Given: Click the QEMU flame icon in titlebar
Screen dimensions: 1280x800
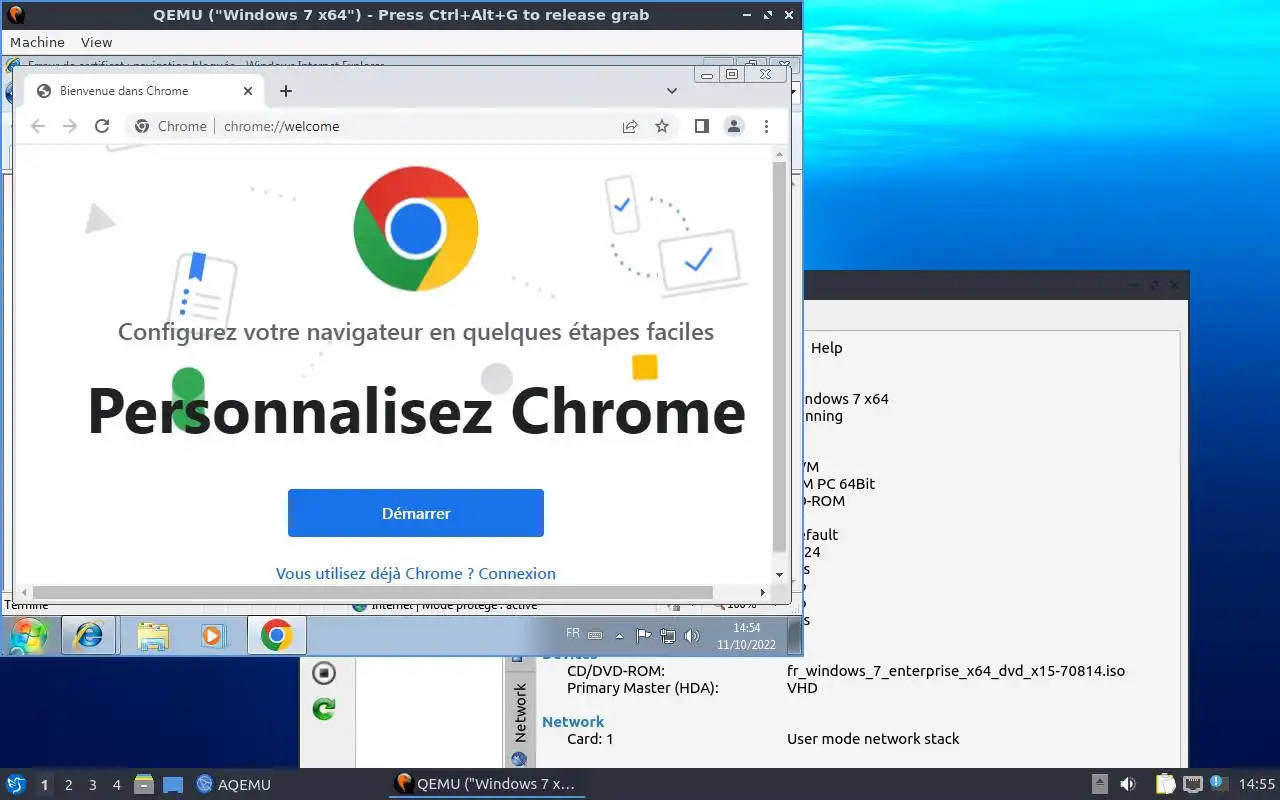Looking at the screenshot, I should point(16,15).
